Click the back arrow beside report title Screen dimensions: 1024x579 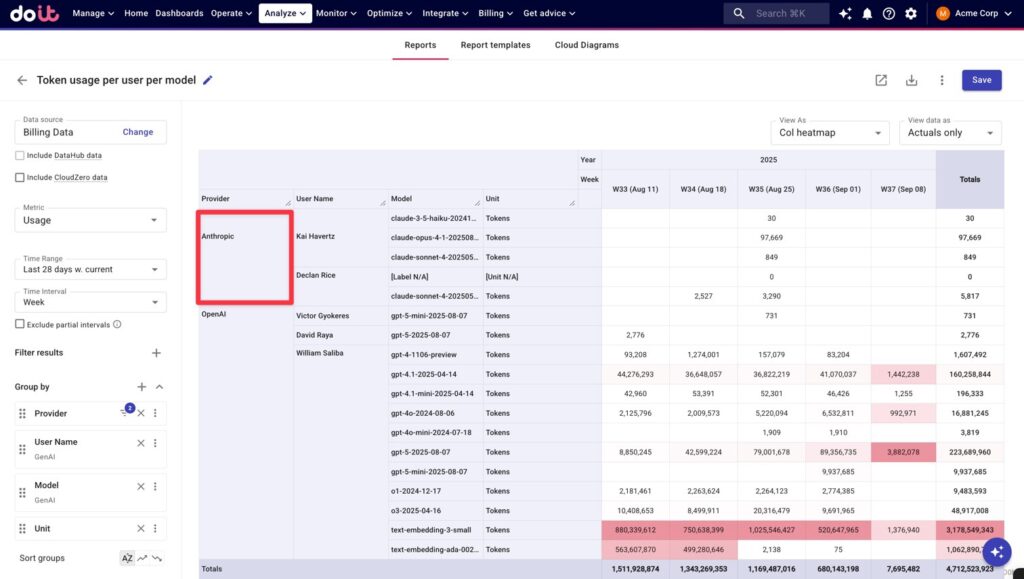(22, 80)
